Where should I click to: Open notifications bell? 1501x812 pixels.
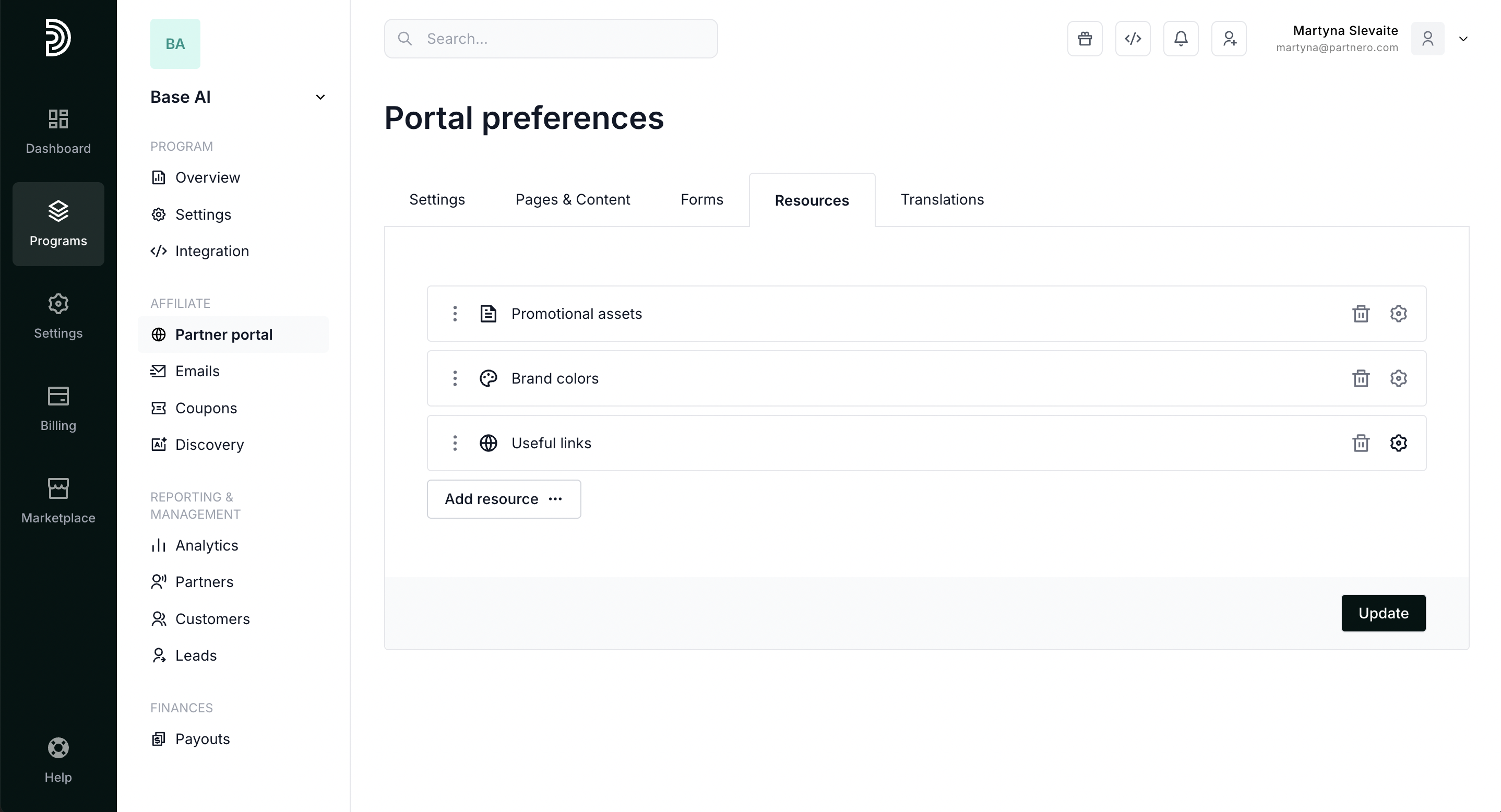coord(1181,39)
